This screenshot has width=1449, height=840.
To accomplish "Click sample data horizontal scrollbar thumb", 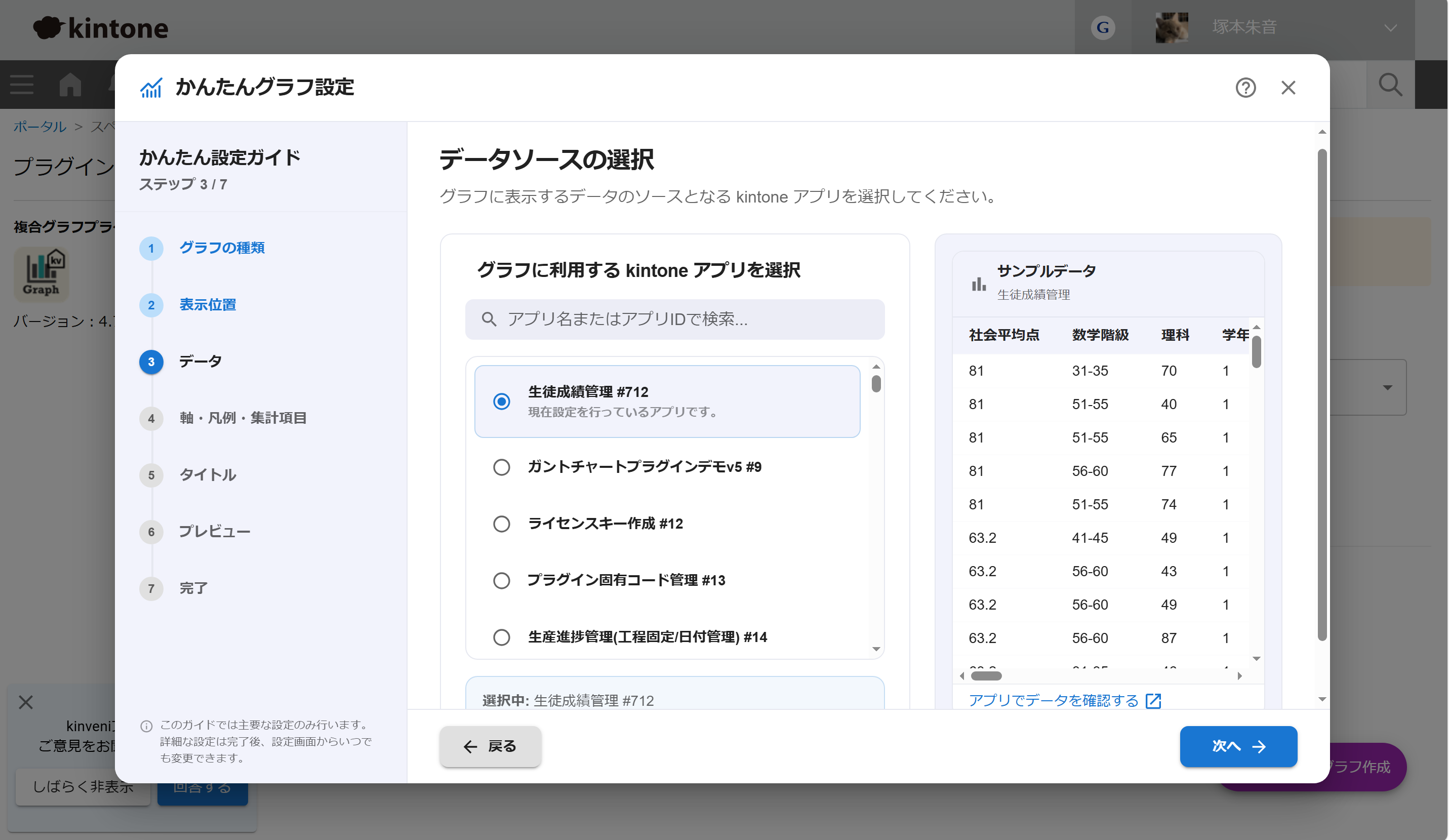I will 986,675.
